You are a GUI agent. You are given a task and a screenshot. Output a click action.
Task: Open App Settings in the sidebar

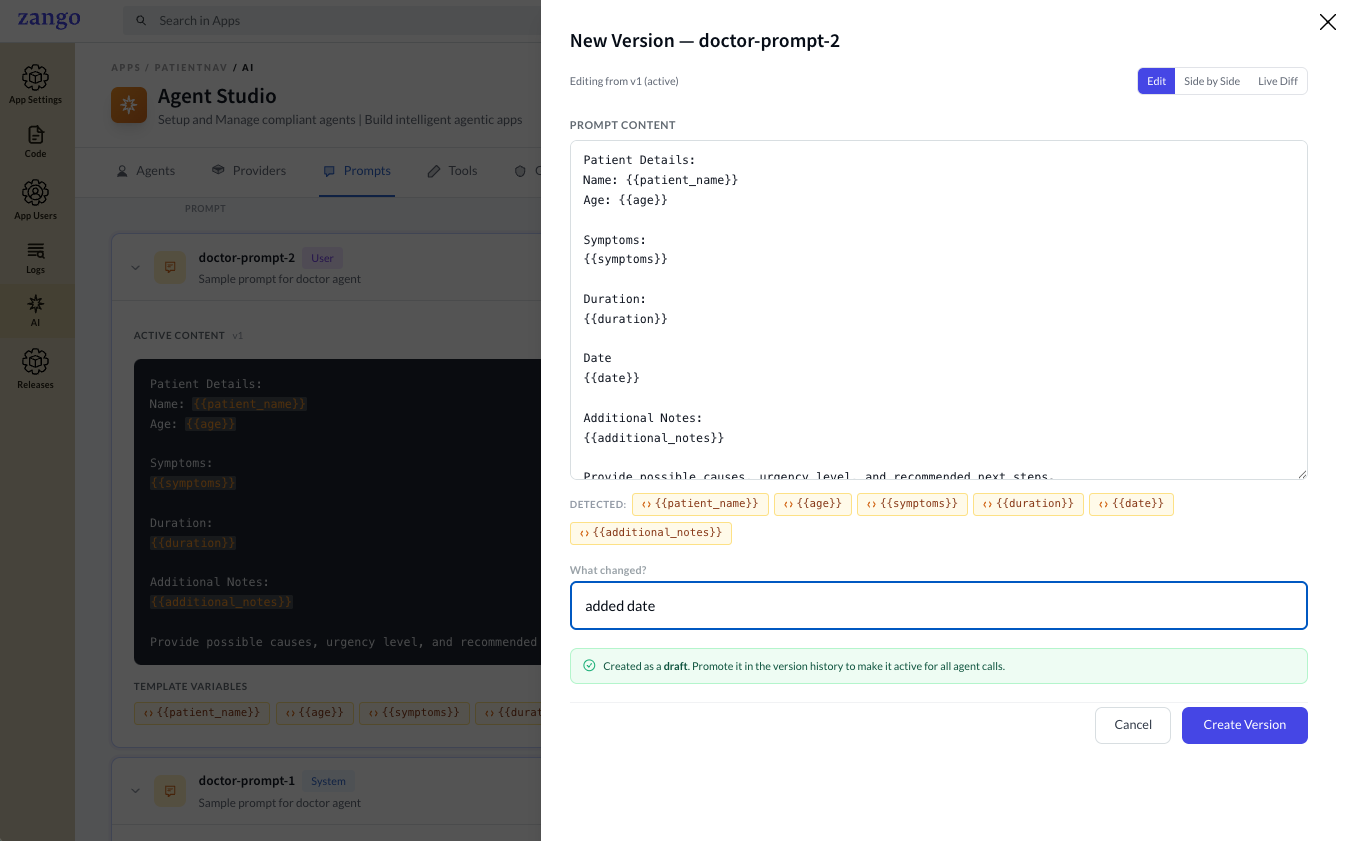[36, 84]
